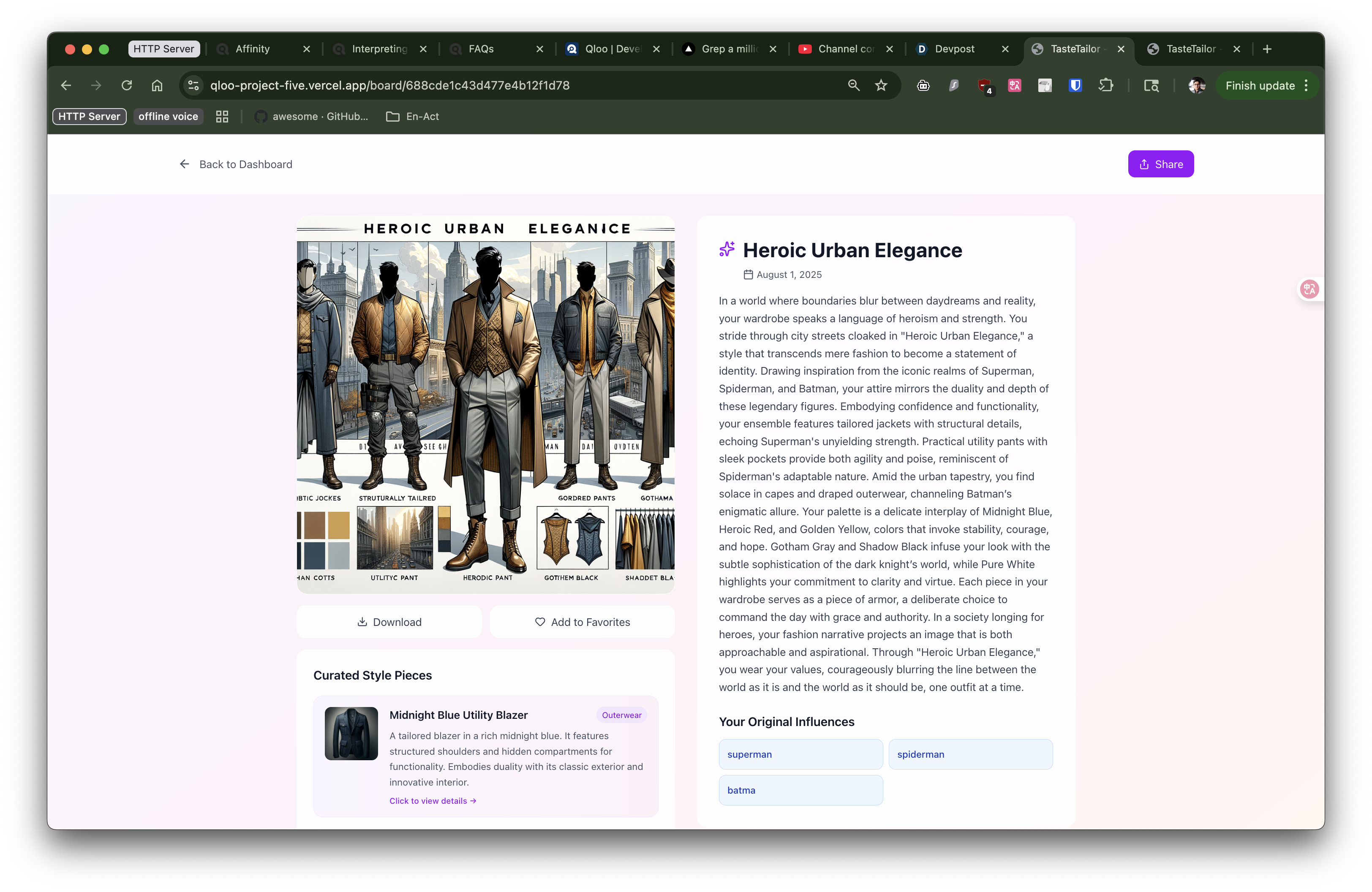Open the En-Act bookmarks folder
1372x892 pixels.
[x=413, y=117]
